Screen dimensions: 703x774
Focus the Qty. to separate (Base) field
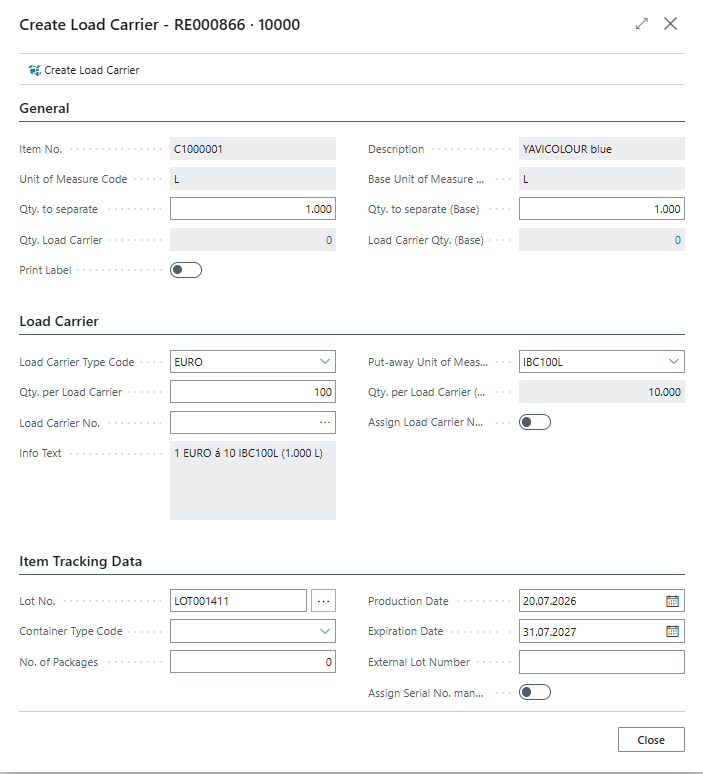pos(602,209)
